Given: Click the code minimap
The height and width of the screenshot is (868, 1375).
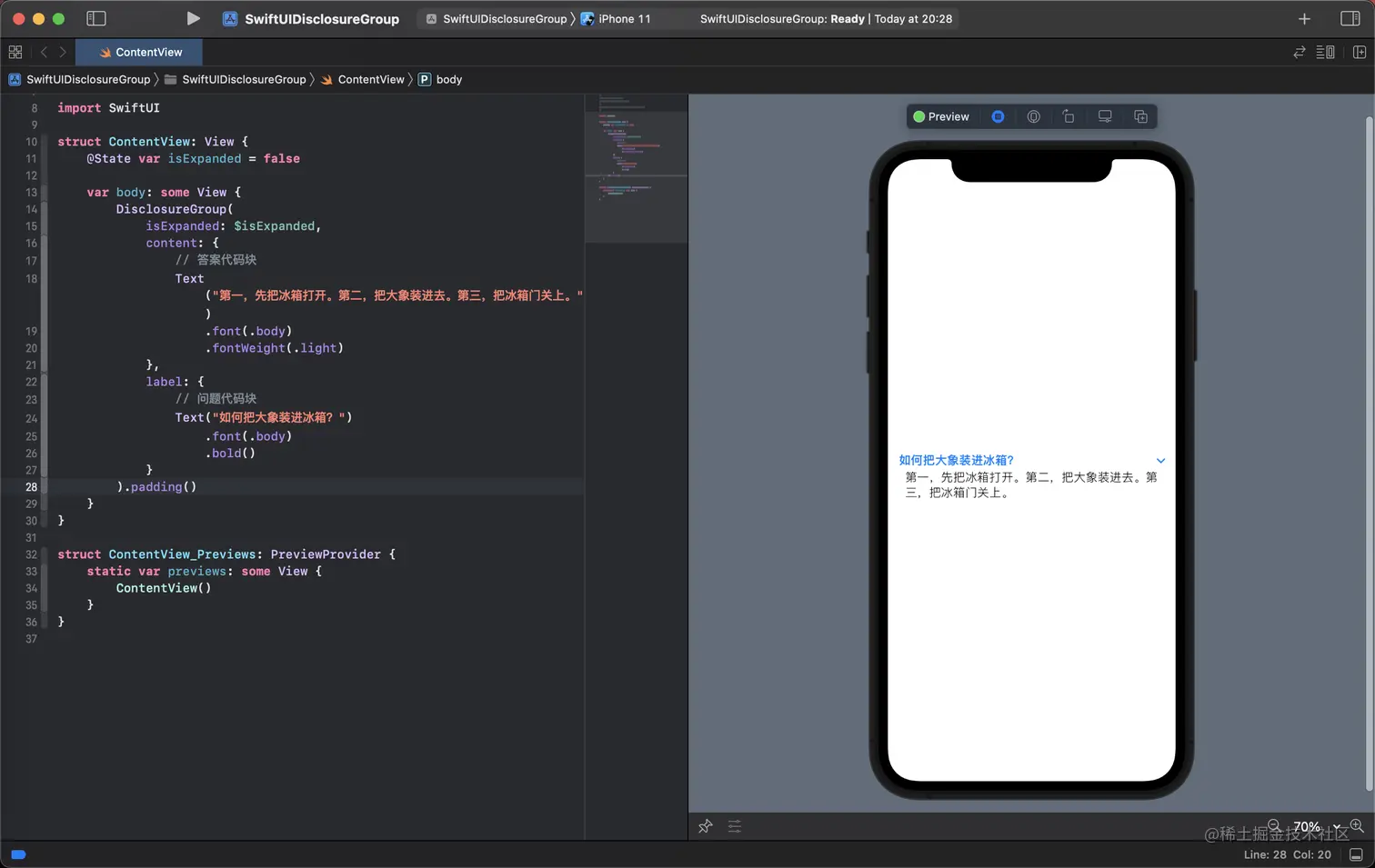Looking at the screenshot, I should point(636,168).
